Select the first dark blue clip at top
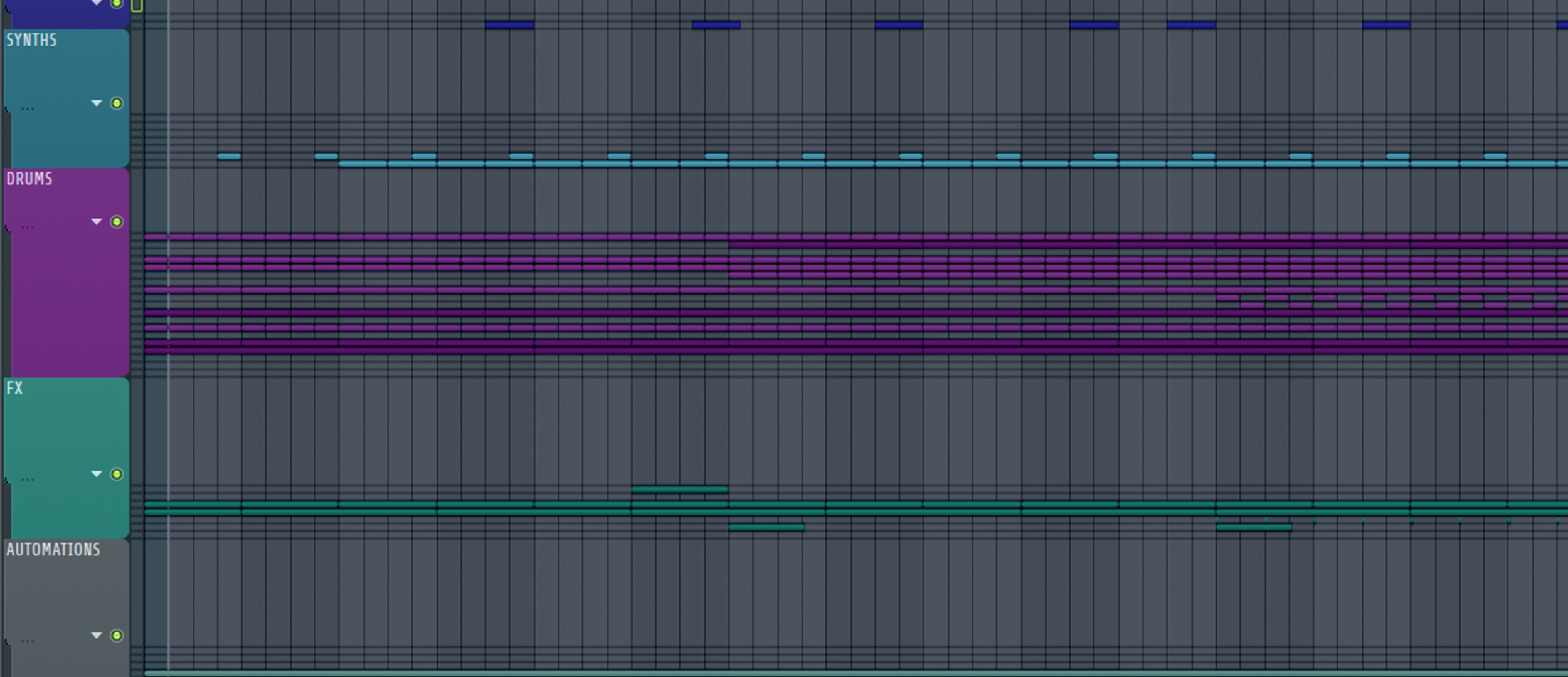The width and height of the screenshot is (1568, 677). [509, 26]
